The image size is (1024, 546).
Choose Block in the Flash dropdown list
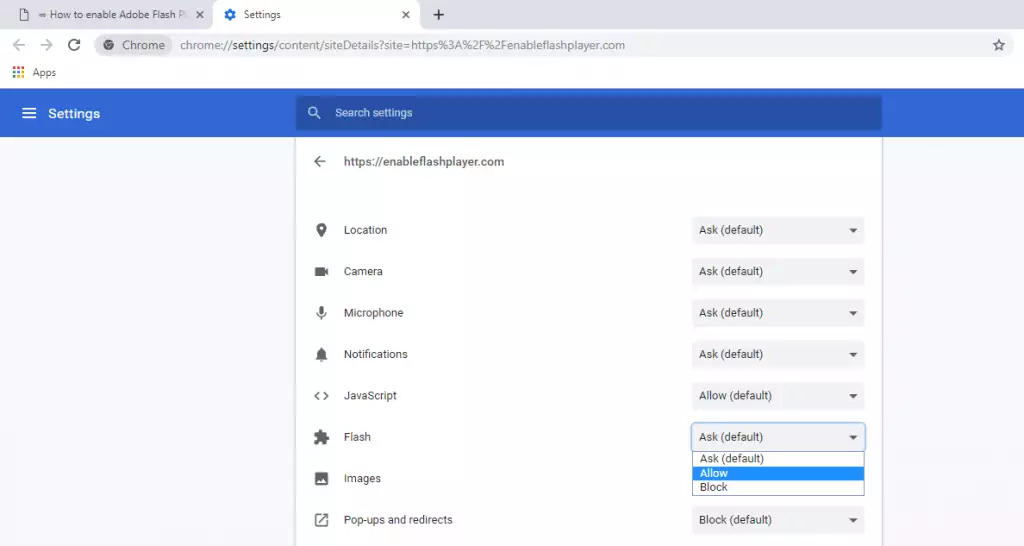(777, 488)
